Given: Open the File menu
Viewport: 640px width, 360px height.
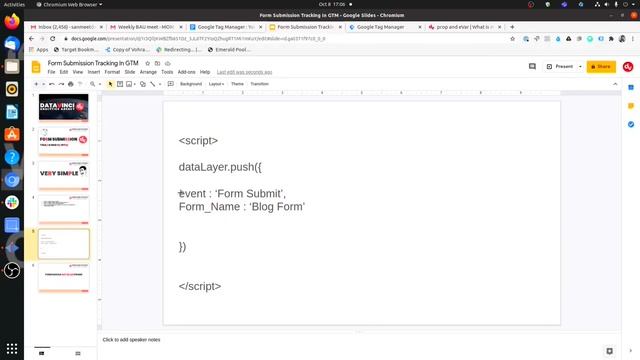Looking at the screenshot, I should pyautogui.click(x=51, y=72).
